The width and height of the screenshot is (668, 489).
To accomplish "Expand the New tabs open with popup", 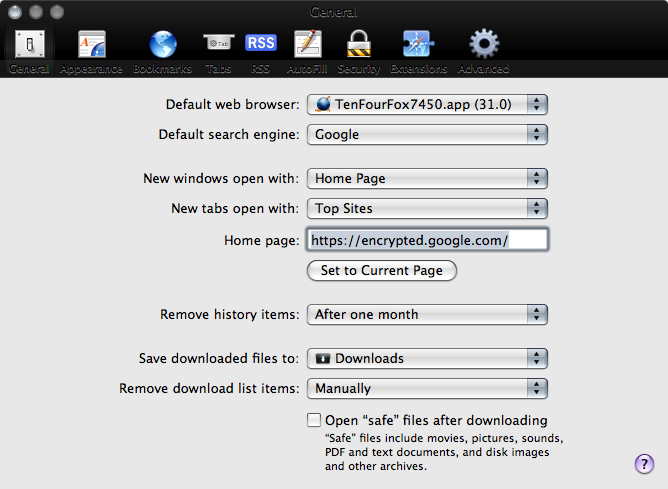I will (427, 209).
